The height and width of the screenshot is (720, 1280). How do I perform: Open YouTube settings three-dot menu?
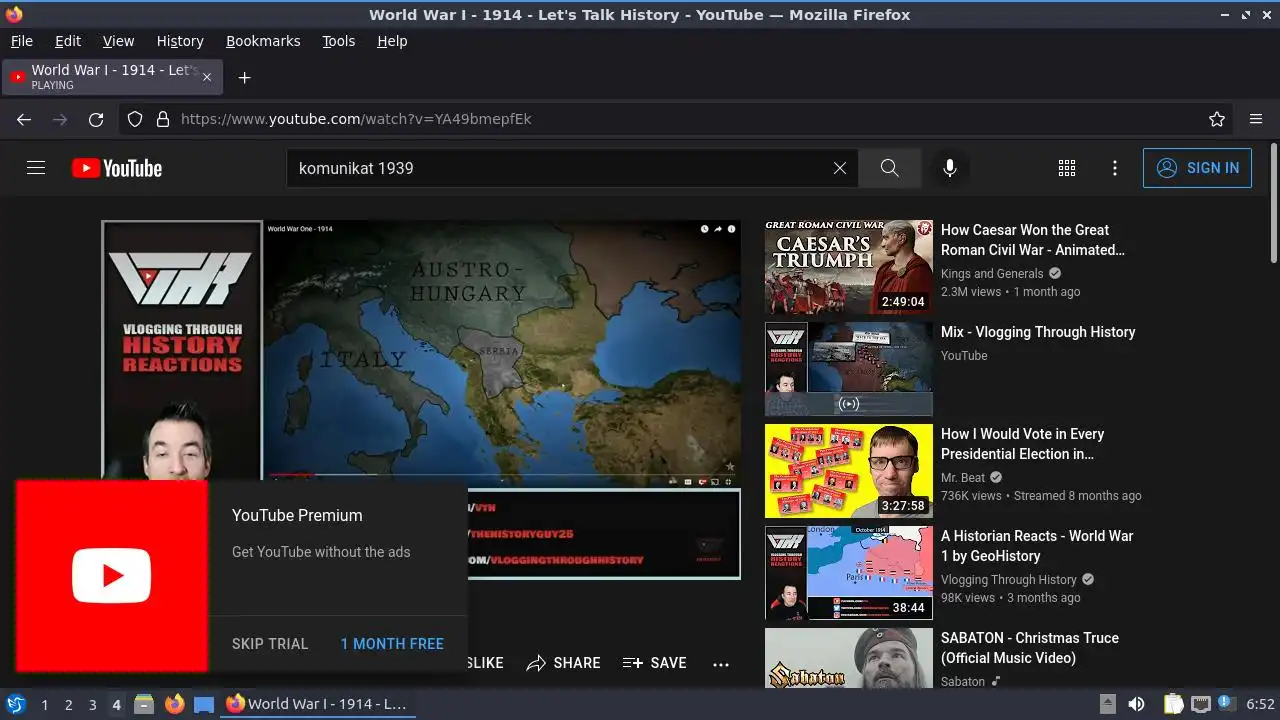pyautogui.click(x=1115, y=168)
